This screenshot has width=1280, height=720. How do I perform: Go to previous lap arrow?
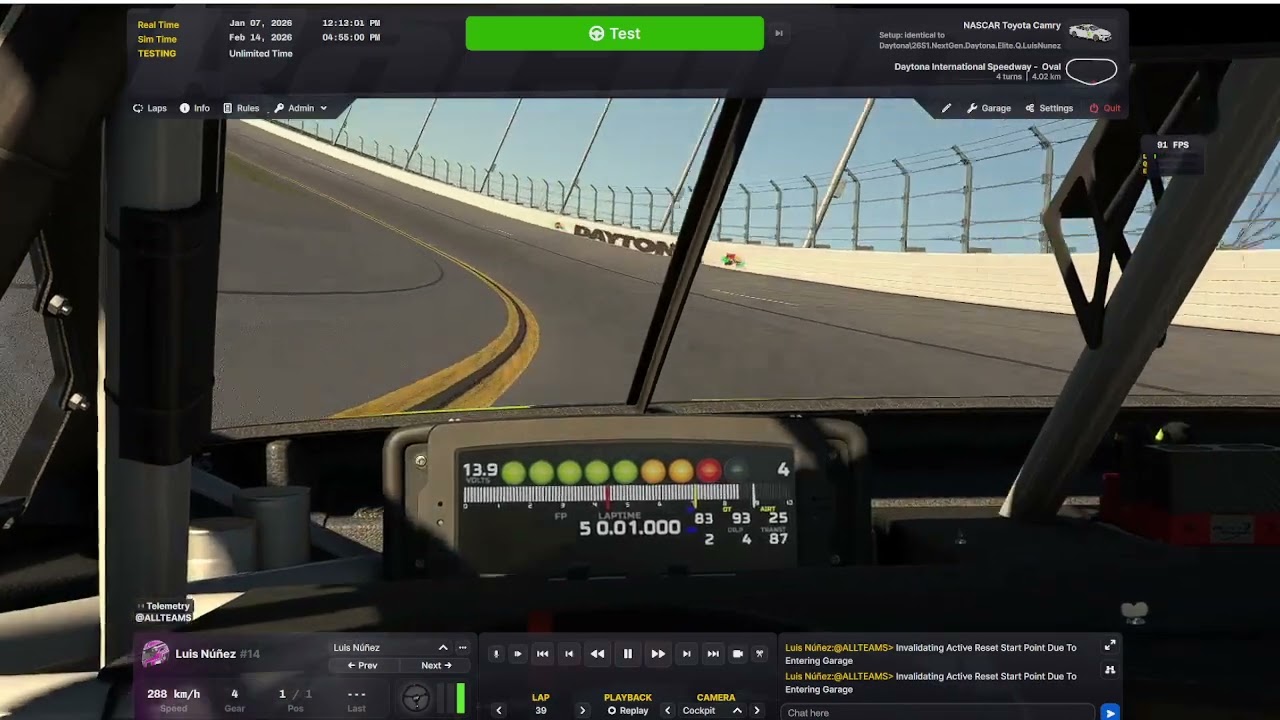499,711
